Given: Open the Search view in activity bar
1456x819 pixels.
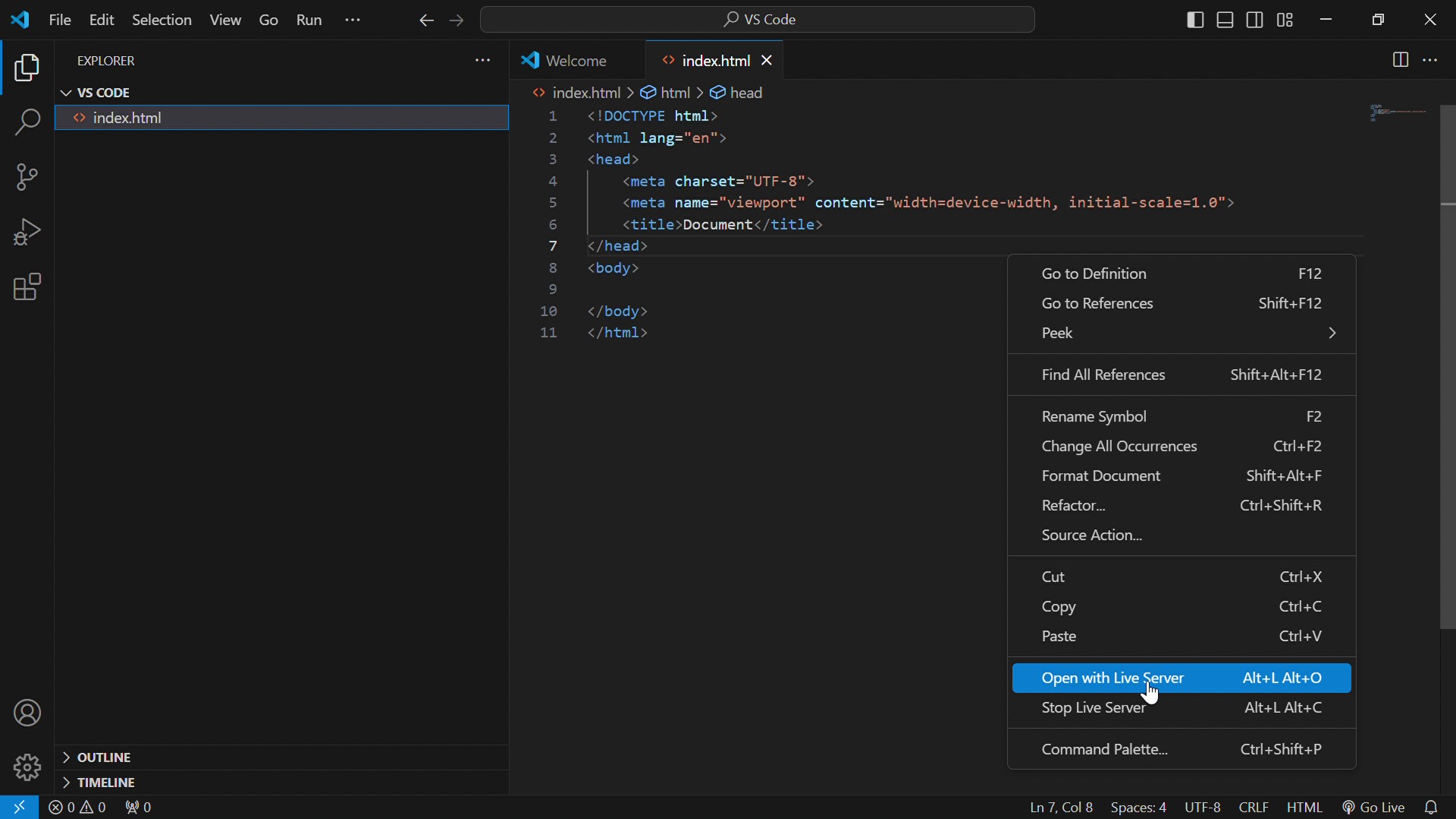Looking at the screenshot, I should click(x=27, y=123).
